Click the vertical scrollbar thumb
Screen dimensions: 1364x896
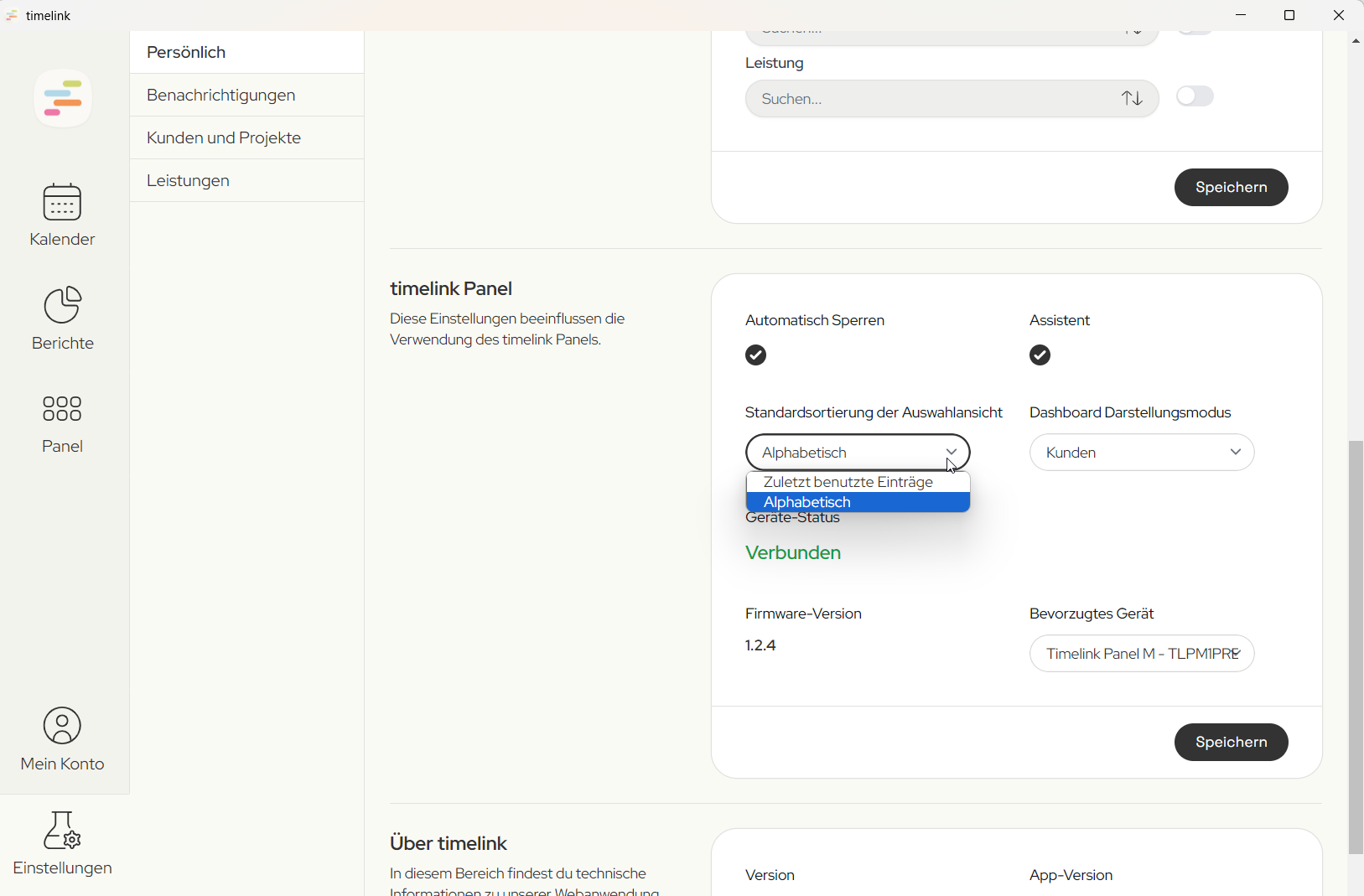1356,647
